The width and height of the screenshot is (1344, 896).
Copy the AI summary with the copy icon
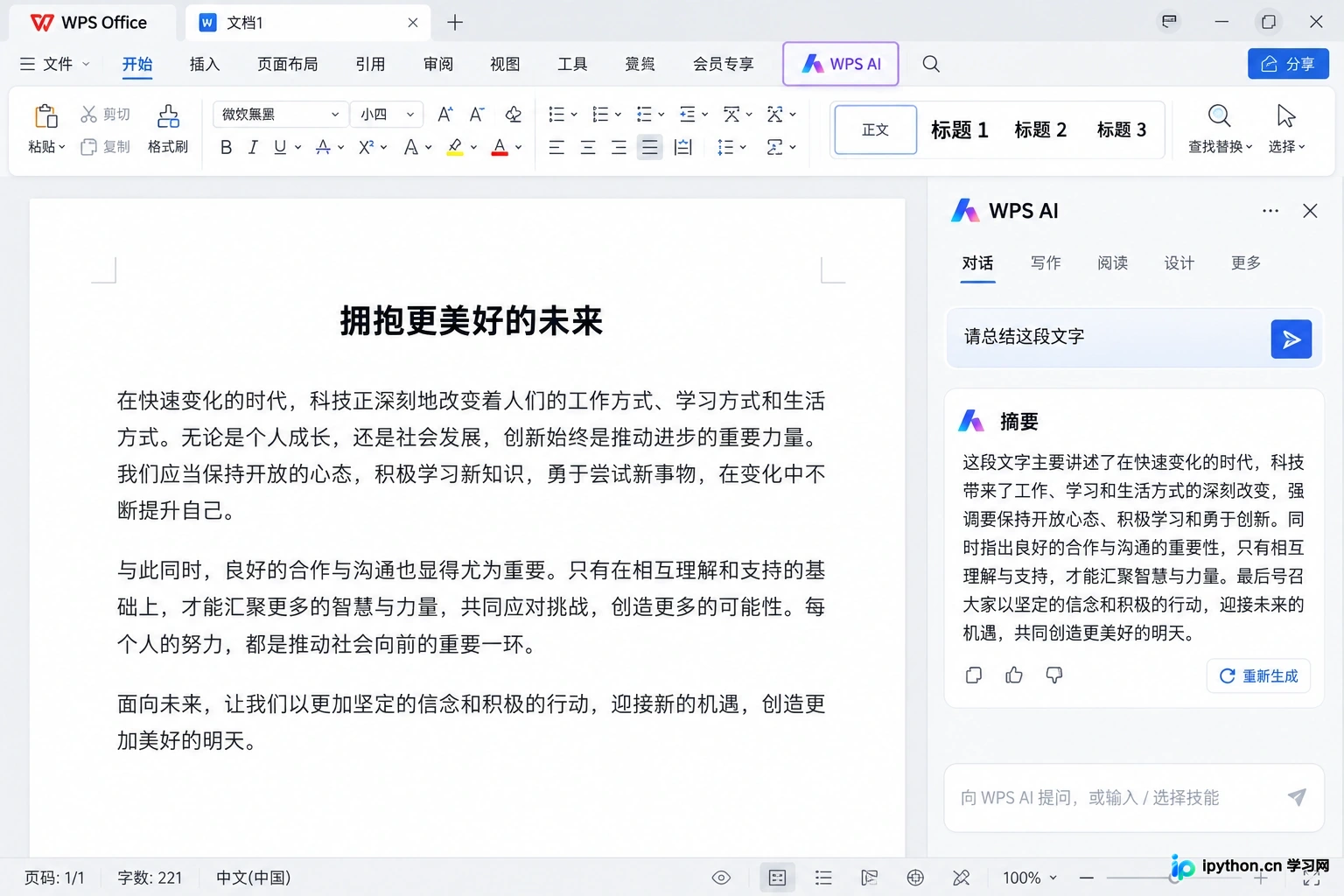coord(974,675)
